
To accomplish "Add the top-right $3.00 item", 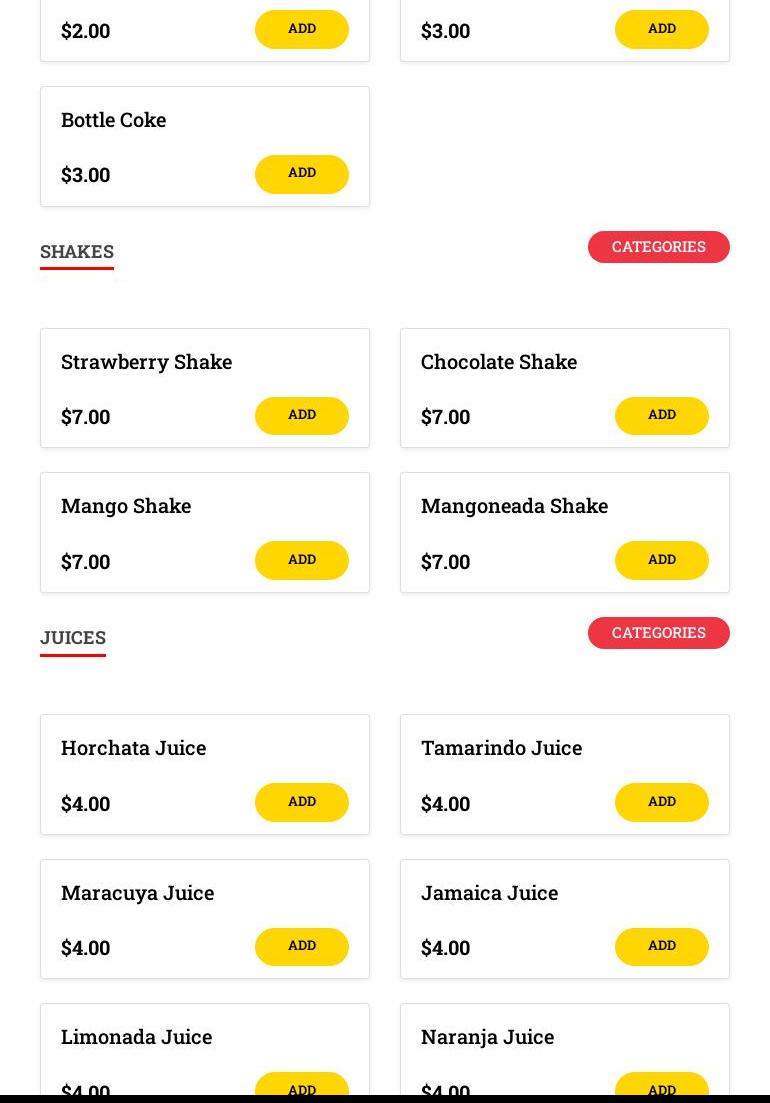I will (x=662, y=29).
